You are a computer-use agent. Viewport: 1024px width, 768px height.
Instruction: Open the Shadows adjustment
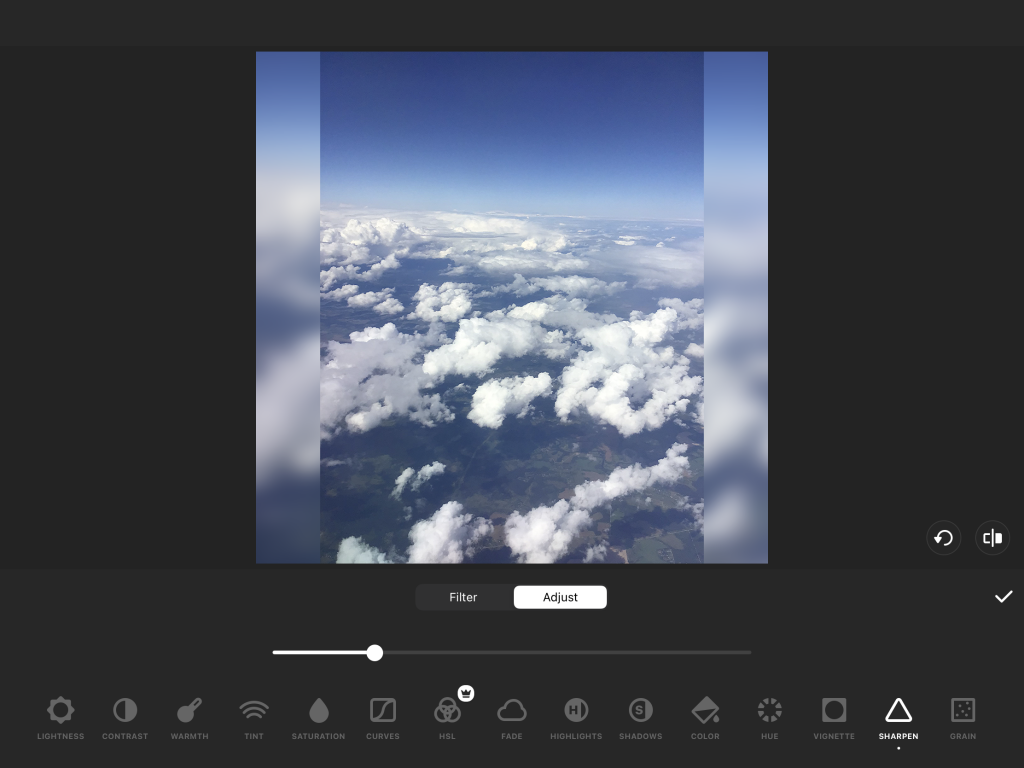click(641, 711)
